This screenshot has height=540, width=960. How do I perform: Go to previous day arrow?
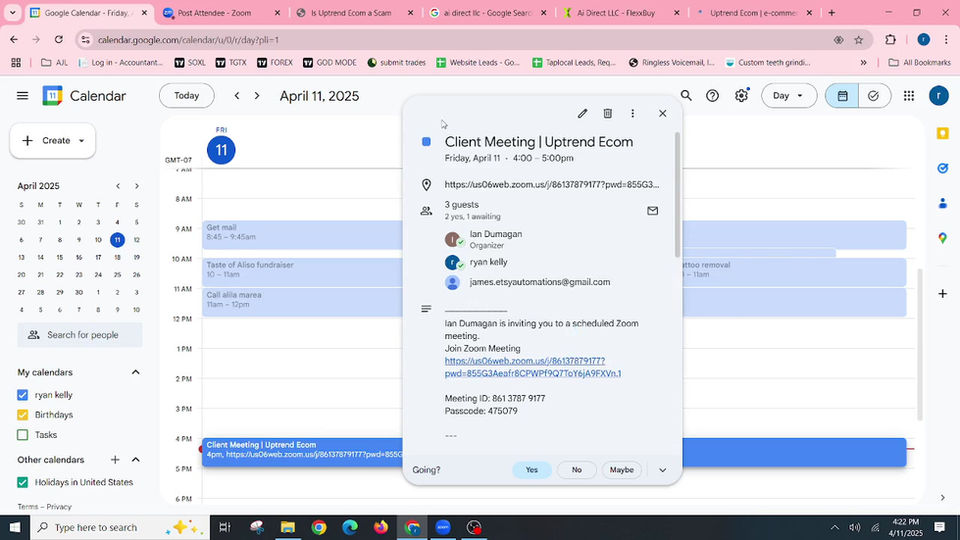pyautogui.click(x=237, y=96)
